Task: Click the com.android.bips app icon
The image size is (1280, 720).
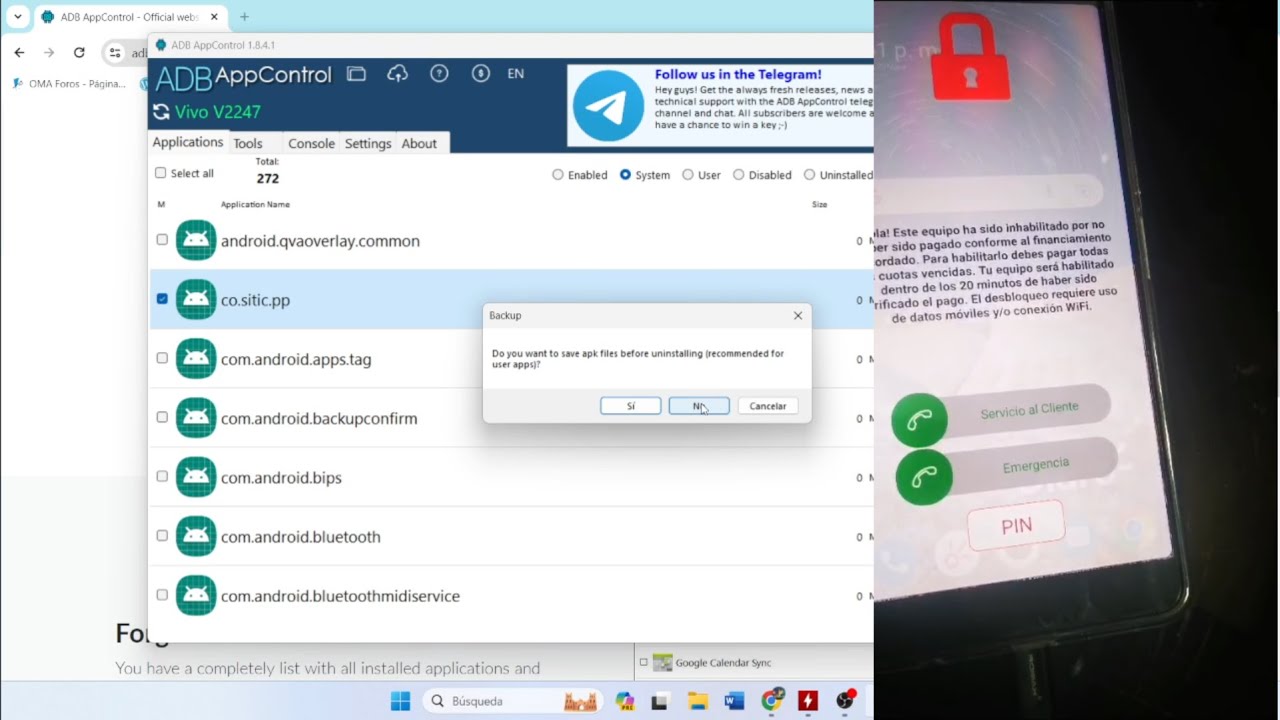Action: point(196,477)
